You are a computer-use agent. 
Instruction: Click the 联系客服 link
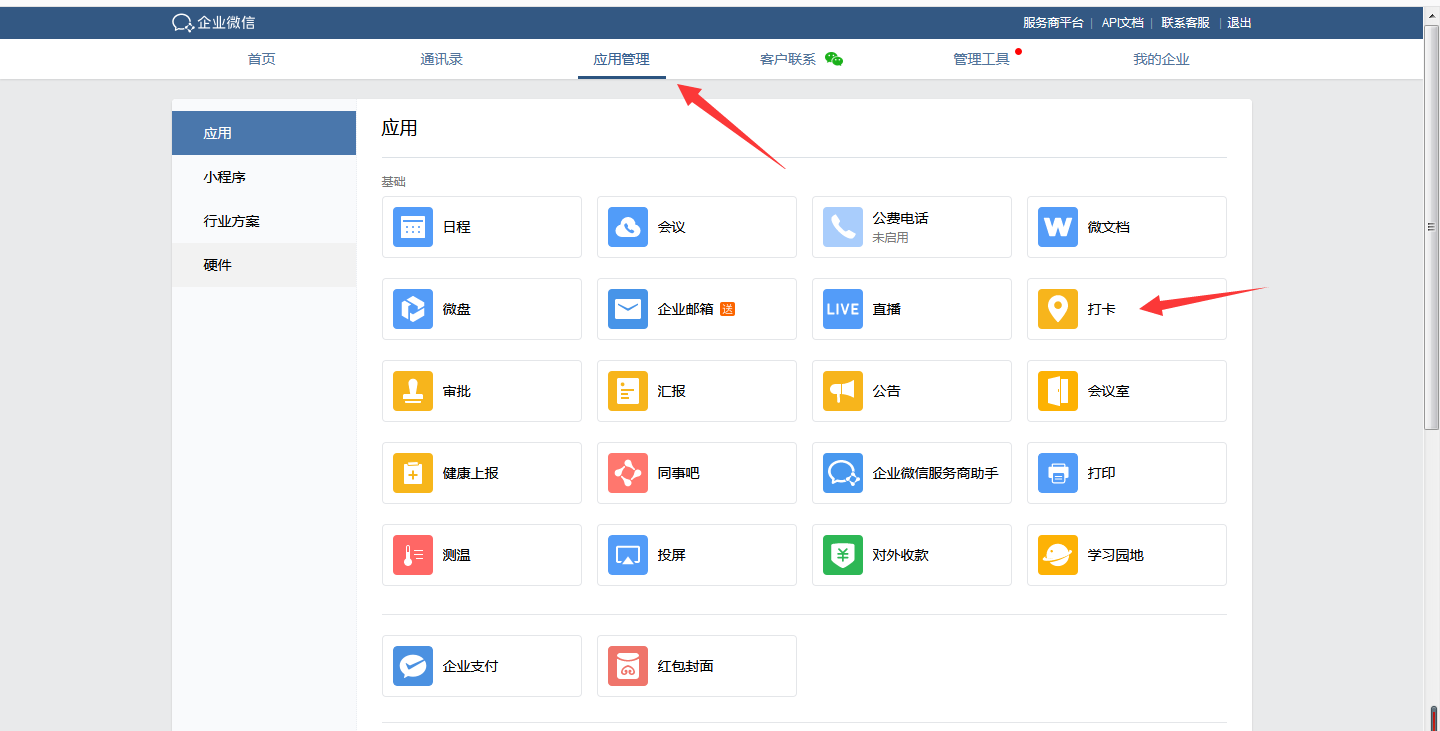(x=1185, y=22)
